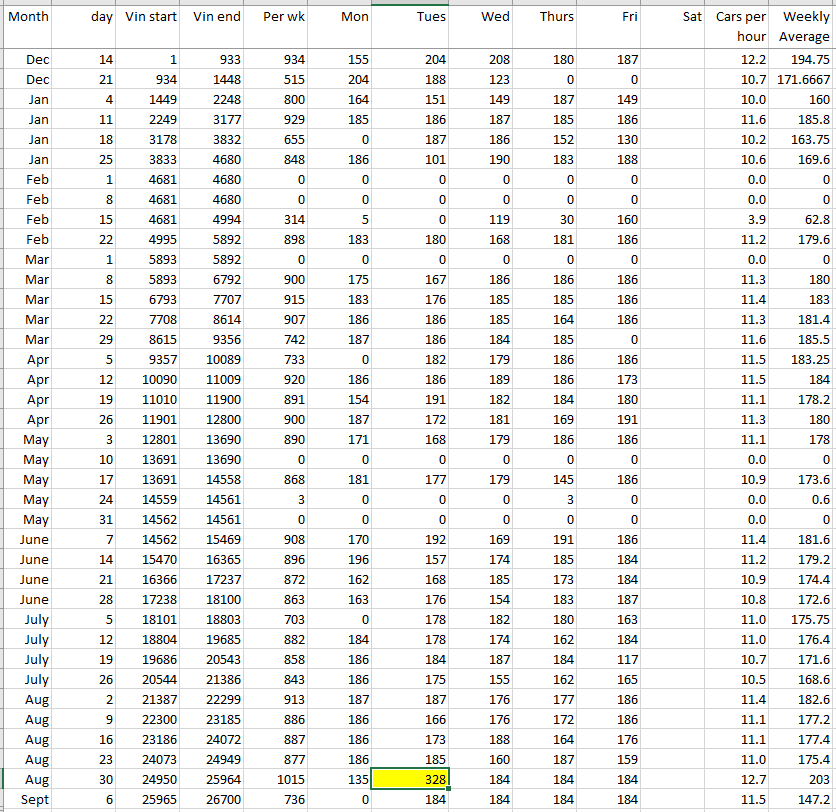This screenshot has height=812, width=836.
Task: Select the "Vin start" header cell
Action: point(149,17)
